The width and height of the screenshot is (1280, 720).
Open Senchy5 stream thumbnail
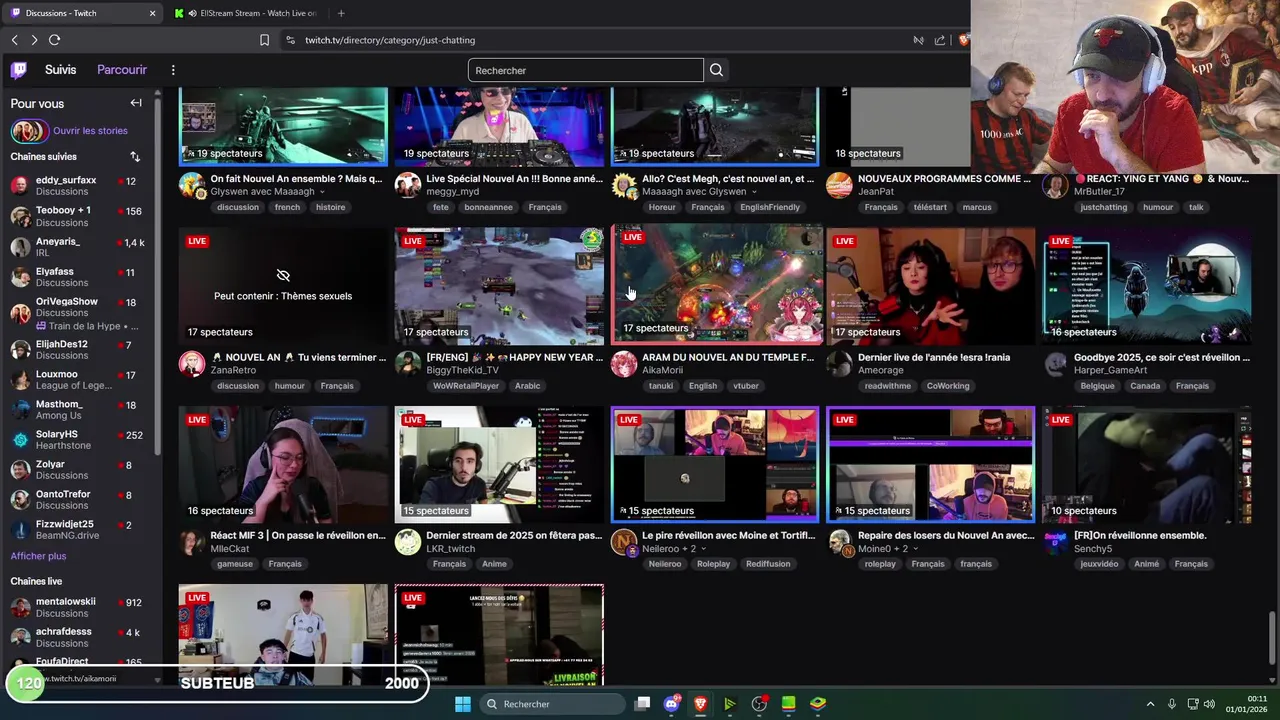(x=1147, y=465)
